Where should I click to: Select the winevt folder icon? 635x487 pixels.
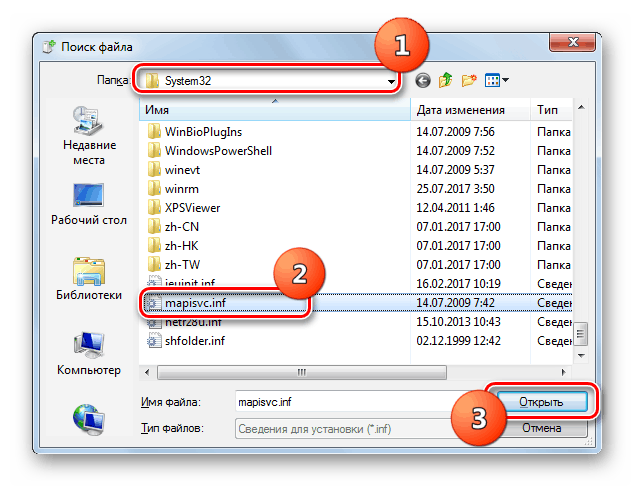[154, 170]
